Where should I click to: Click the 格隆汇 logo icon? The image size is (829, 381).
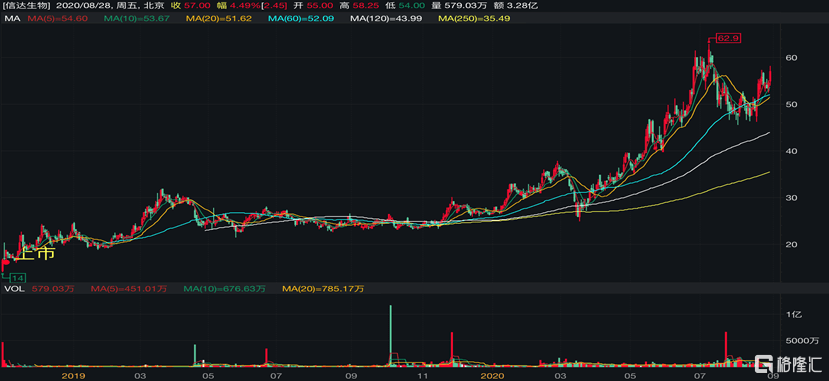pos(764,364)
